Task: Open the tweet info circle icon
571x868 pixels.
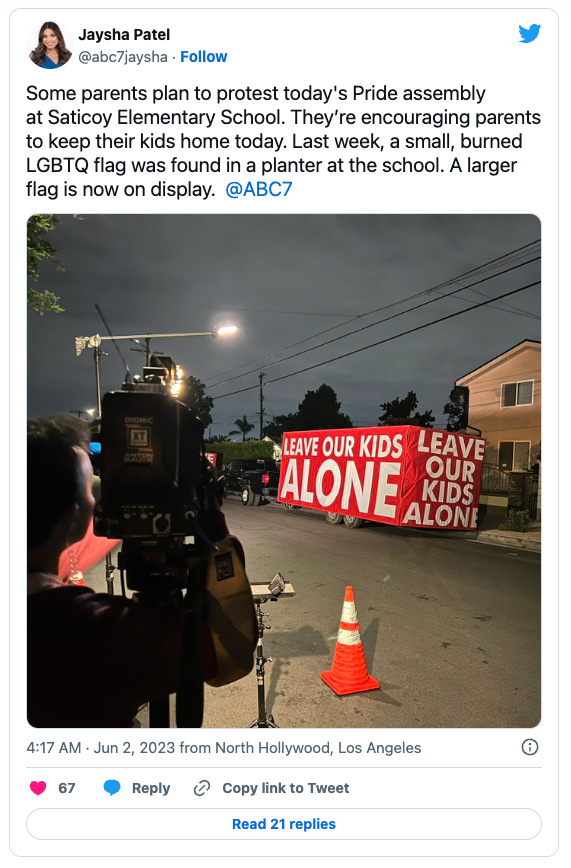Action: coord(529,747)
